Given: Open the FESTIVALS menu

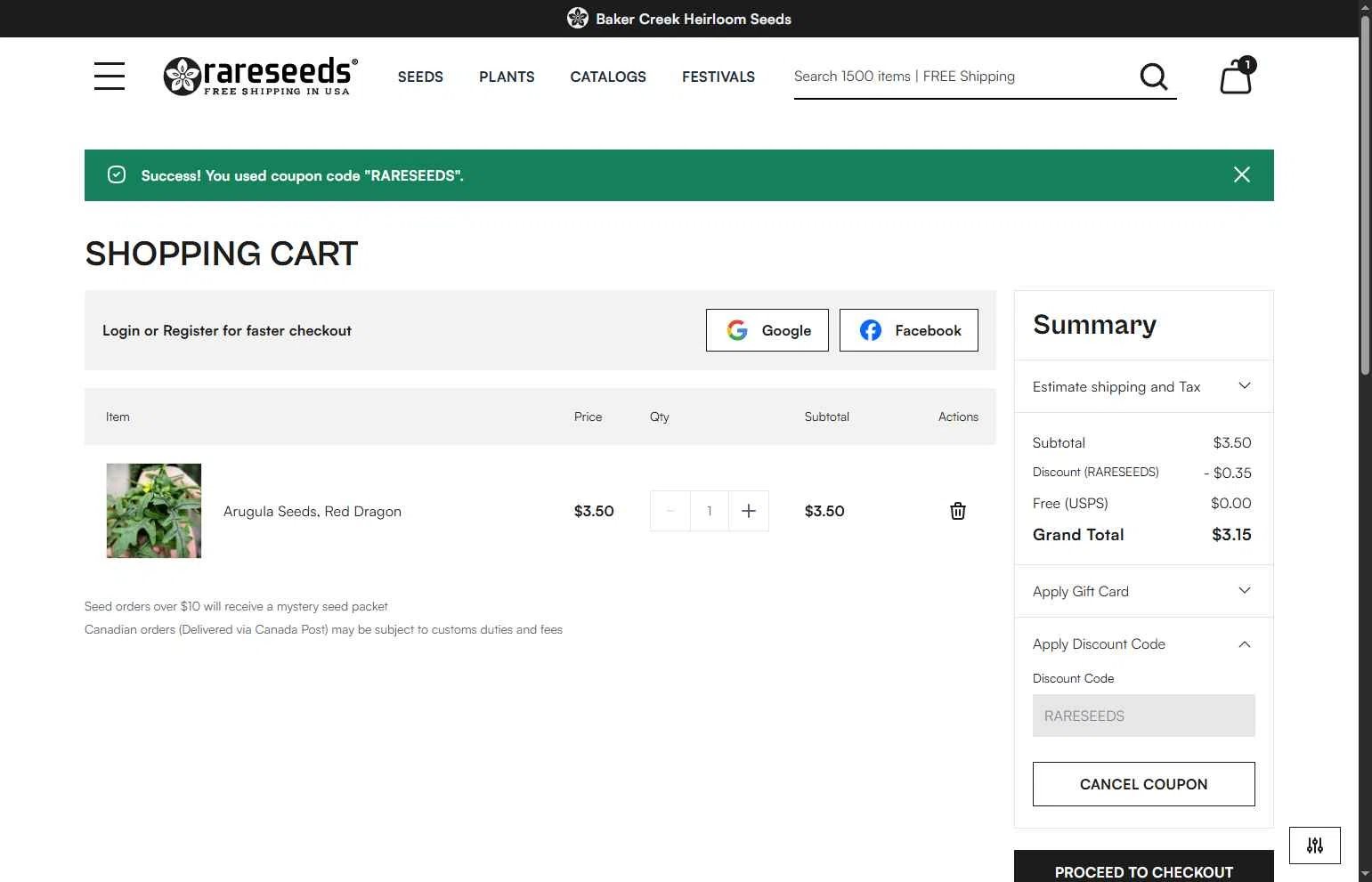Looking at the screenshot, I should coord(718,77).
